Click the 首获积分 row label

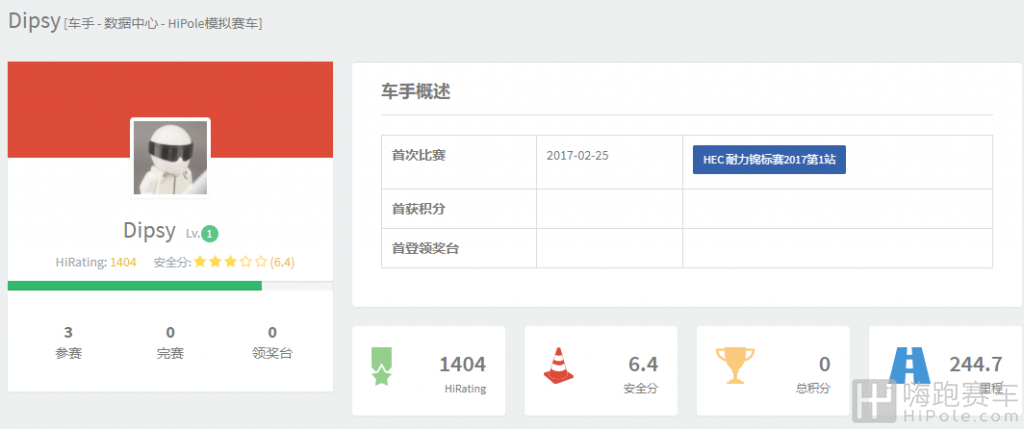pyautogui.click(x=419, y=209)
